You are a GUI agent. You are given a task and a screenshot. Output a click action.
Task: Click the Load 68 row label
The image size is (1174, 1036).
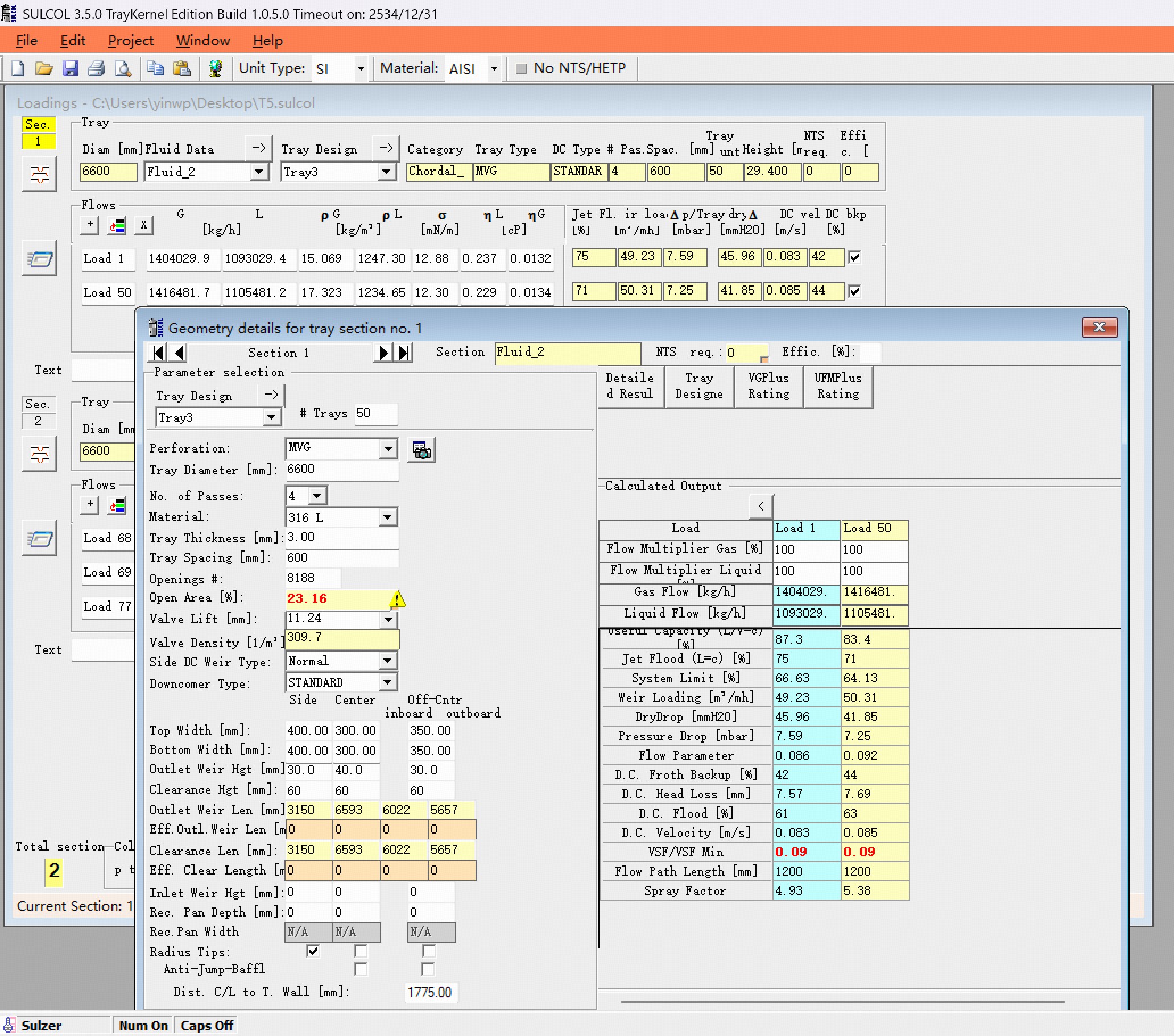click(108, 538)
